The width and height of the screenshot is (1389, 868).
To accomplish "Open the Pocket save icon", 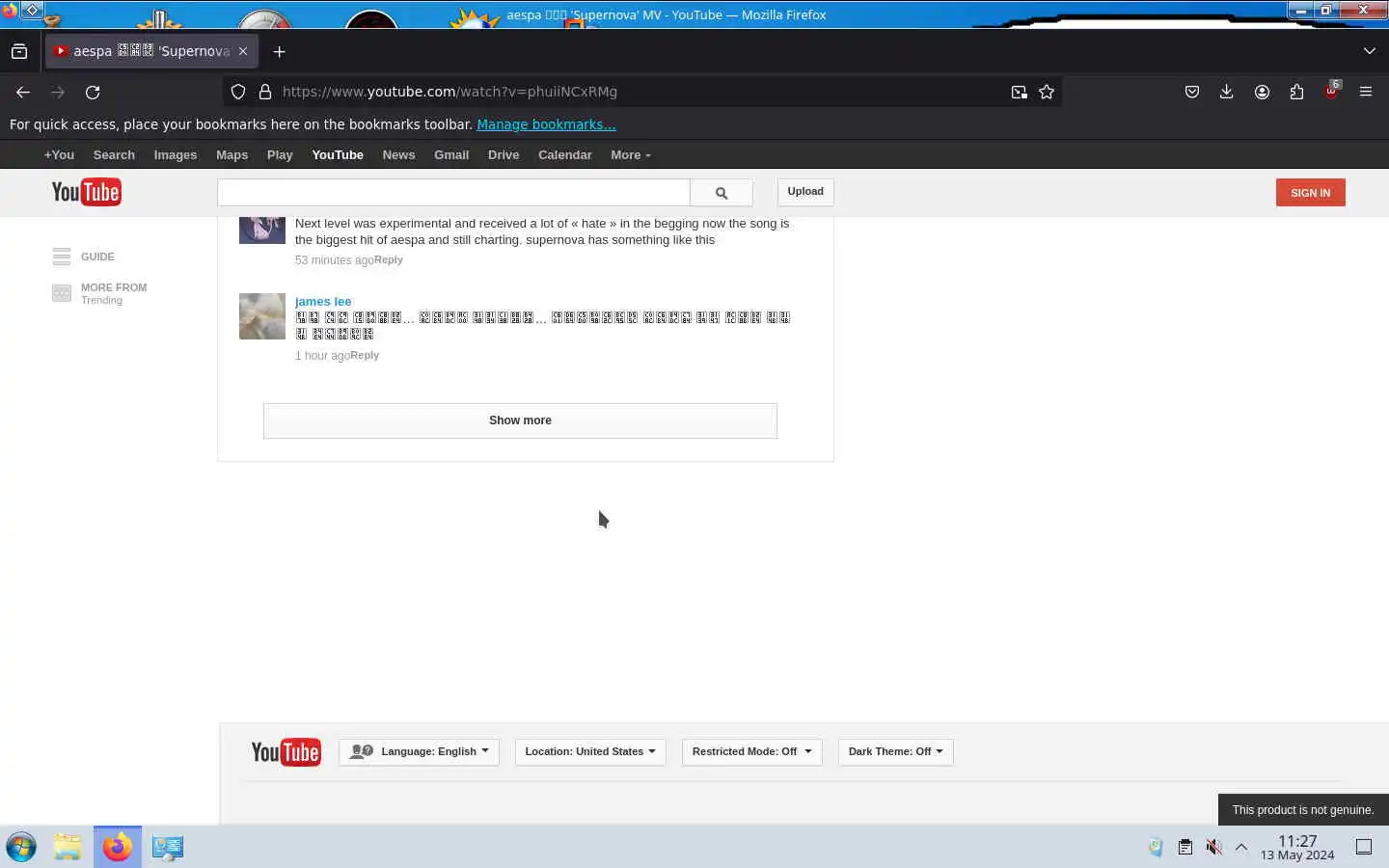I will pyautogui.click(x=1192, y=93).
